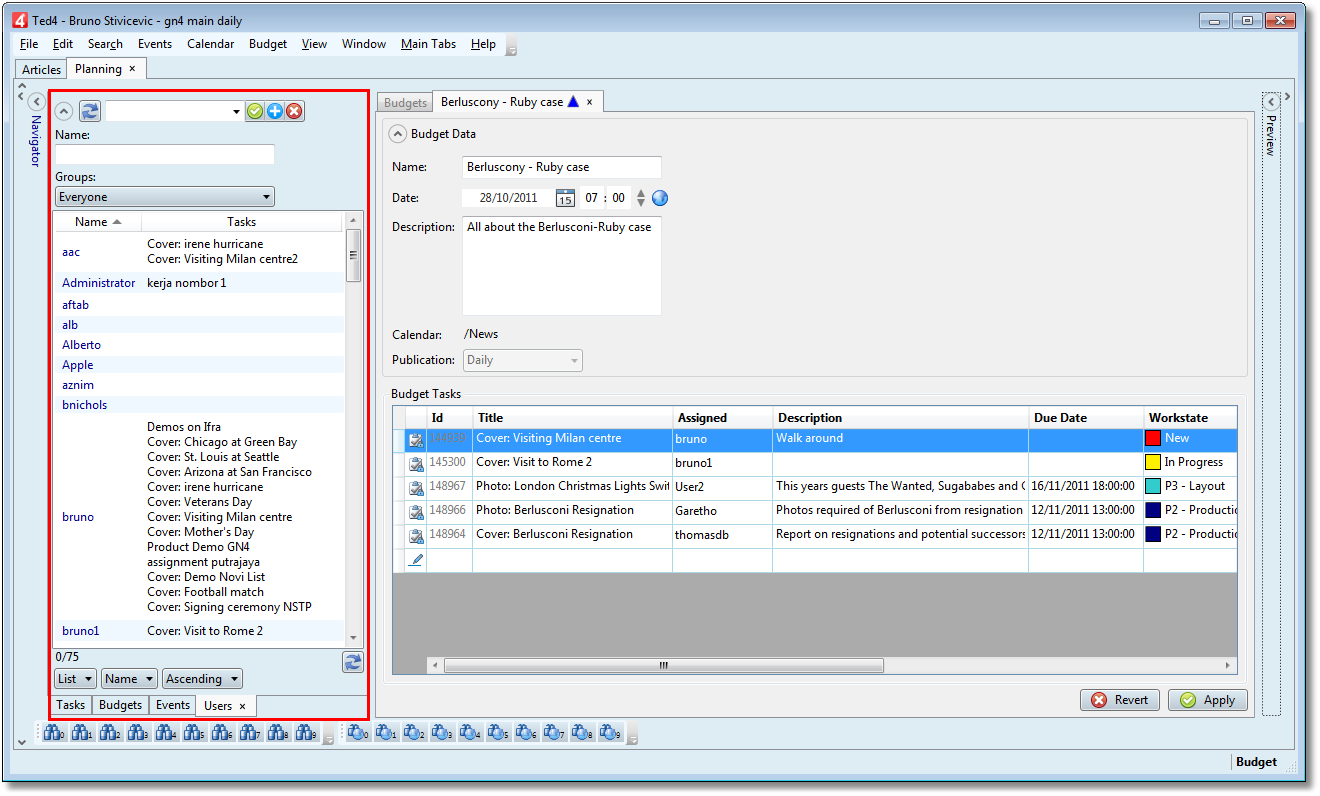Open the File menu
Screen dimensions: 1320x796
(29, 44)
